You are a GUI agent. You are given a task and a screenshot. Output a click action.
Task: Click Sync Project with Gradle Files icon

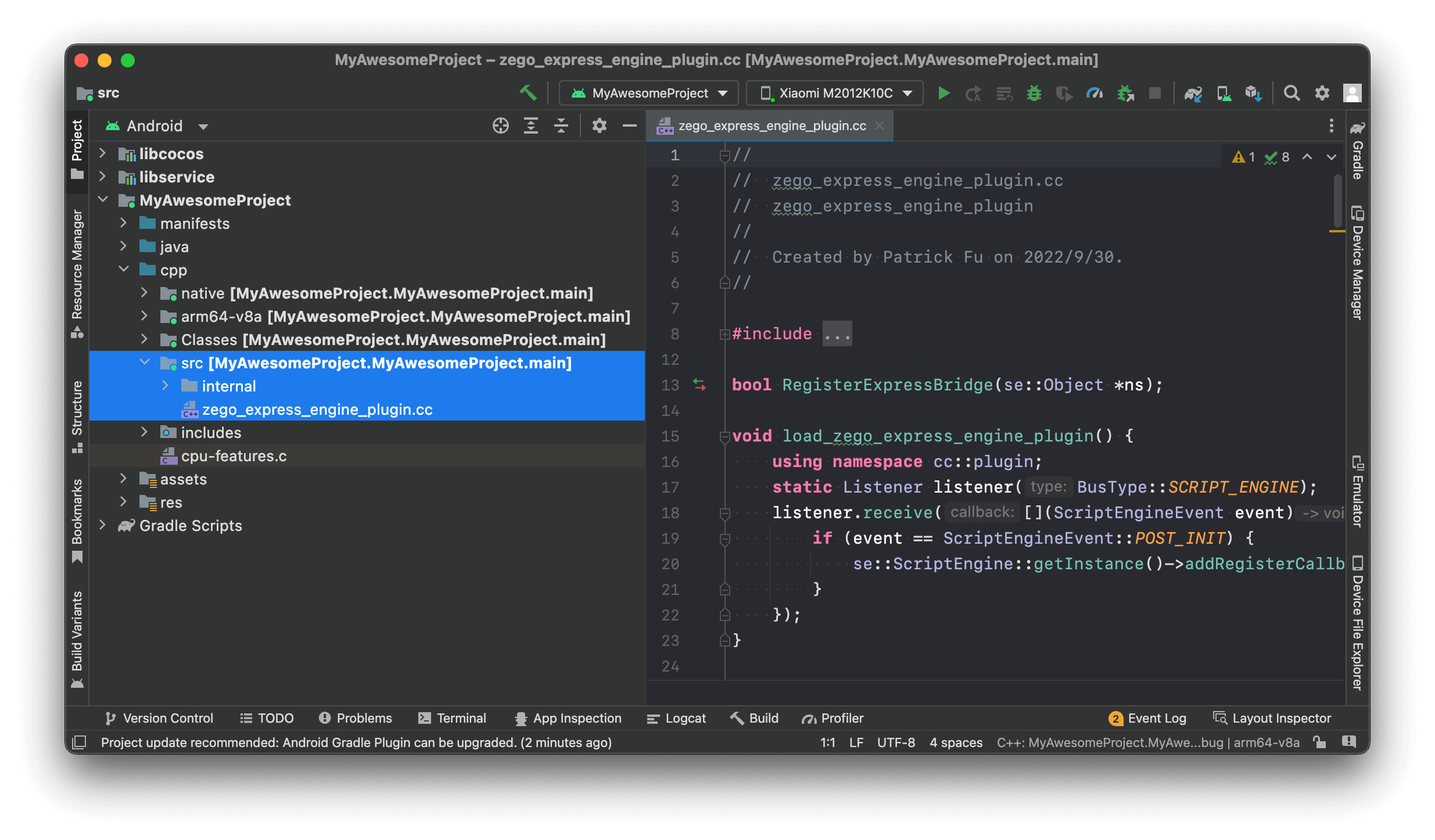coord(1193,93)
